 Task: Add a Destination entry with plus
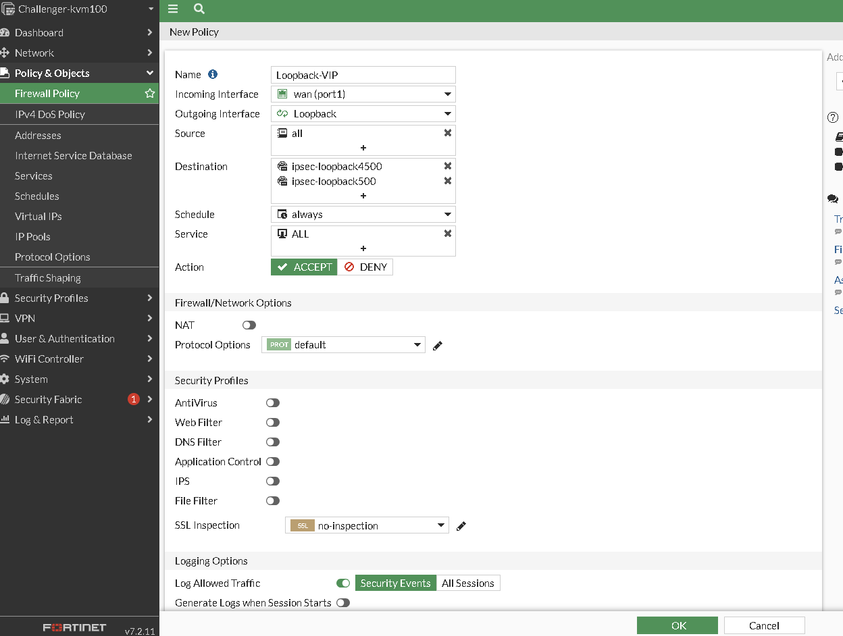click(x=363, y=196)
